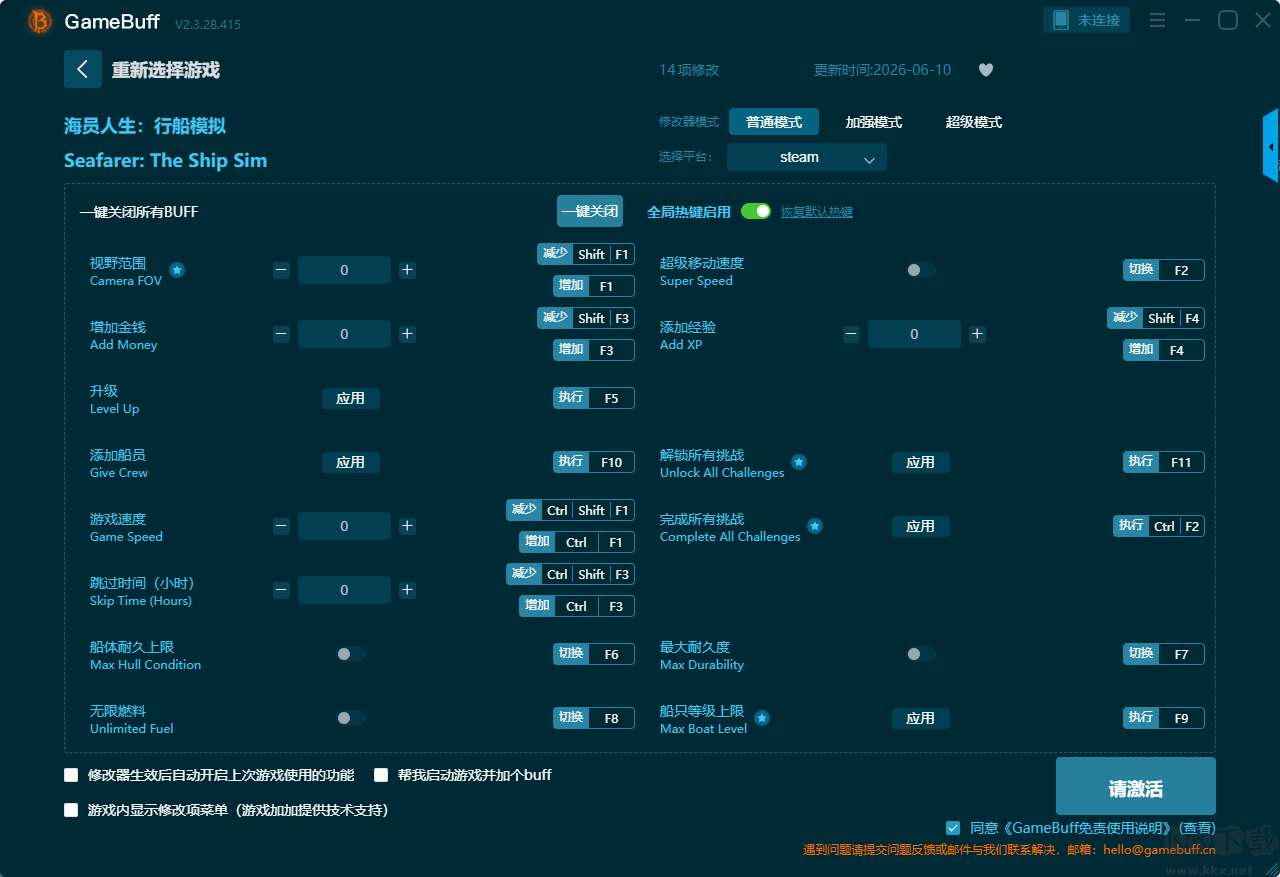The image size is (1280, 877).
Task: Increase Skip Time hours with plus button
Action: [x=407, y=590]
